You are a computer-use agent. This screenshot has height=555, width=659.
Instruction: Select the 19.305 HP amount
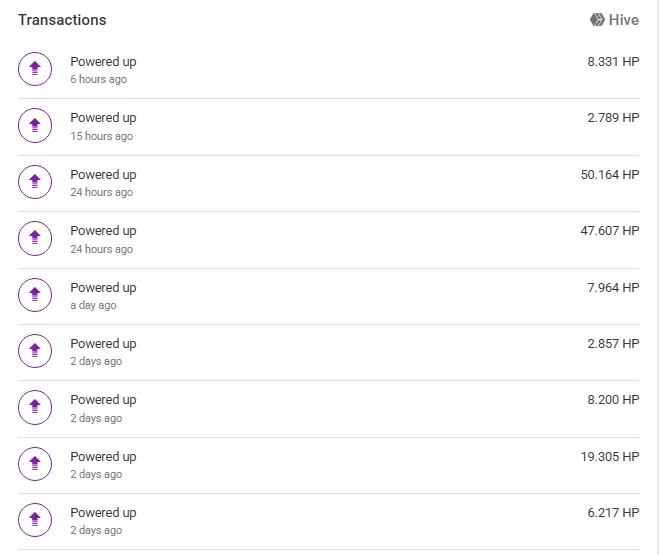pos(610,456)
